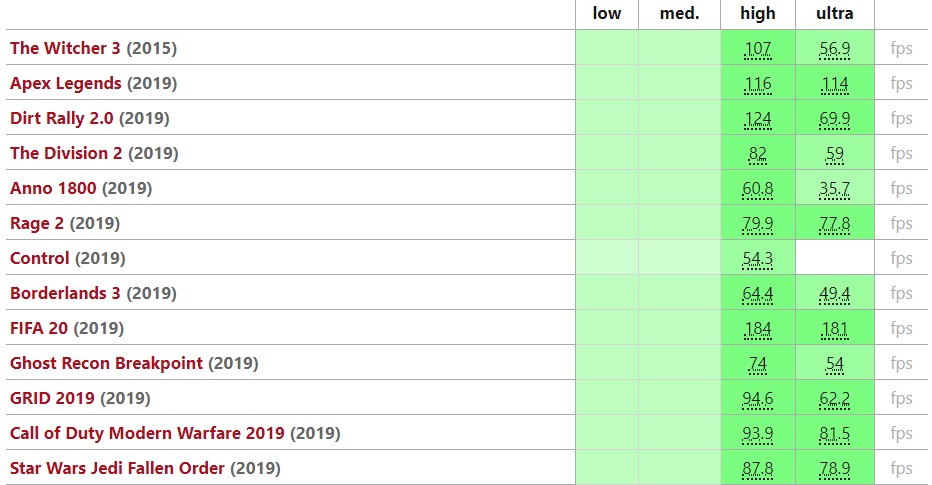This screenshot has width=932, height=485.
Task: Open The Witcher 3 game link
Action: click(x=65, y=48)
